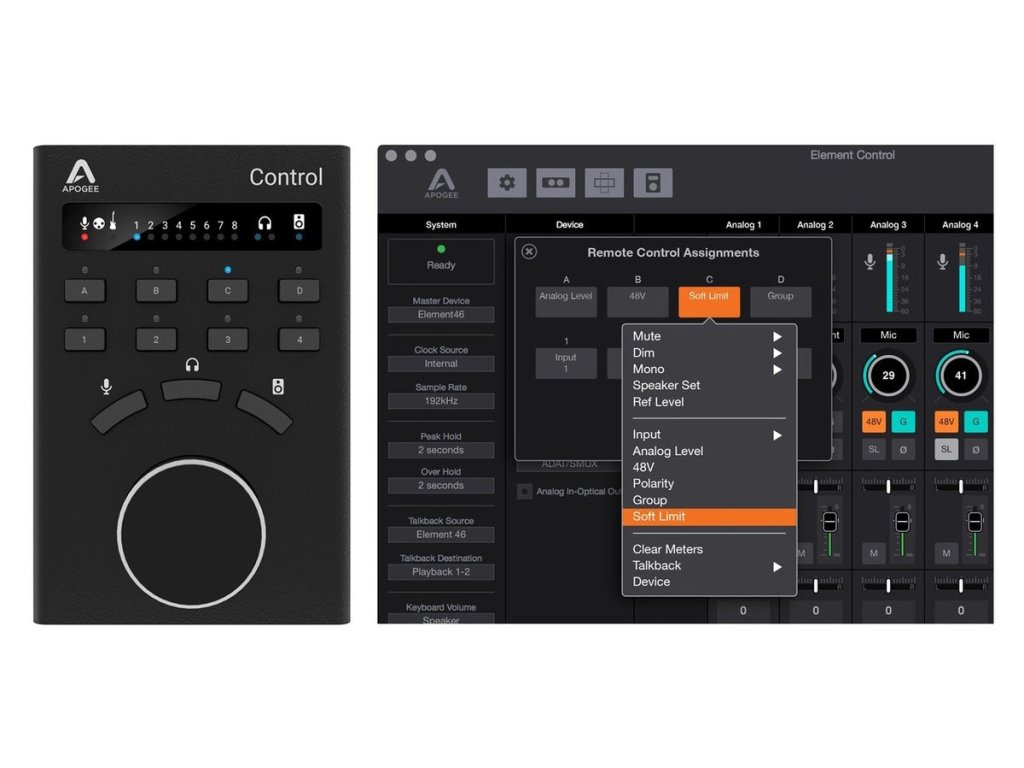Choose Device at the bottom of the popup menu
The height and width of the screenshot is (768, 1024).
(x=709, y=582)
